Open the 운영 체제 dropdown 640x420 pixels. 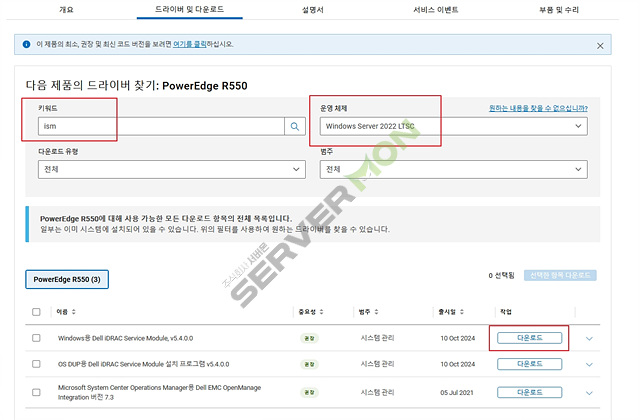(x=453, y=127)
